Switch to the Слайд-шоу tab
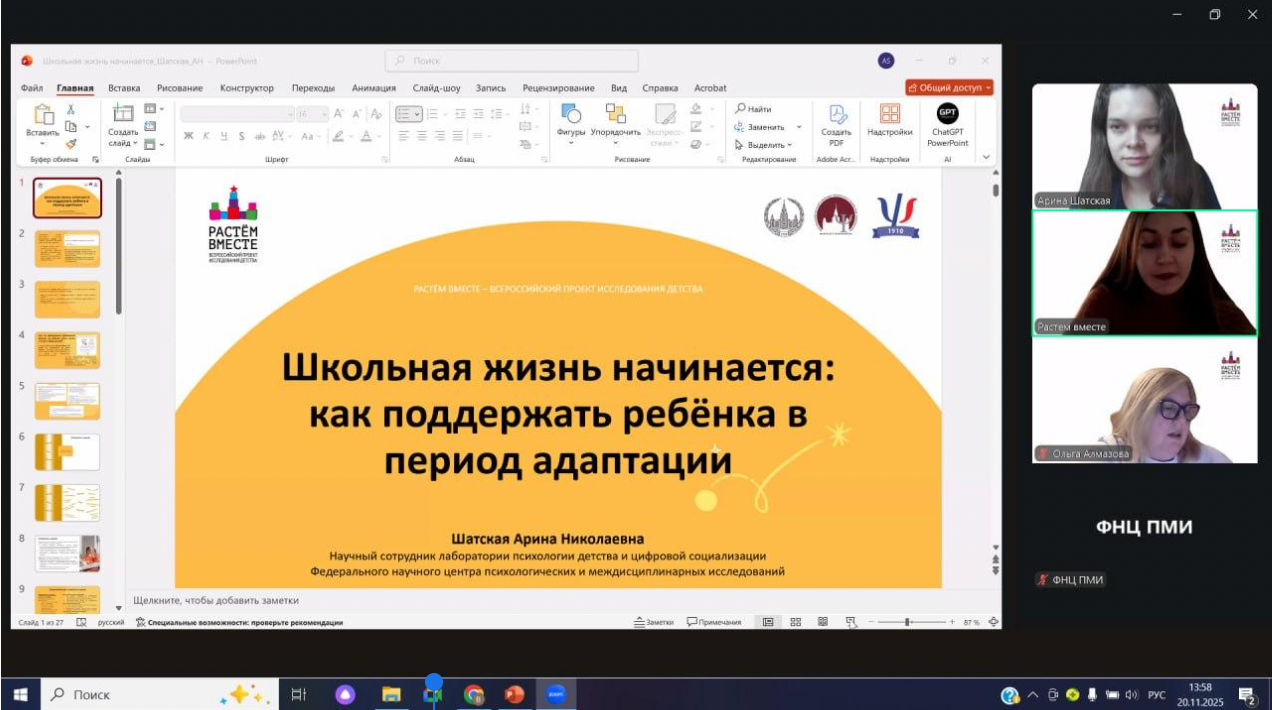Screen dimensions: 1272x710 coord(436,88)
